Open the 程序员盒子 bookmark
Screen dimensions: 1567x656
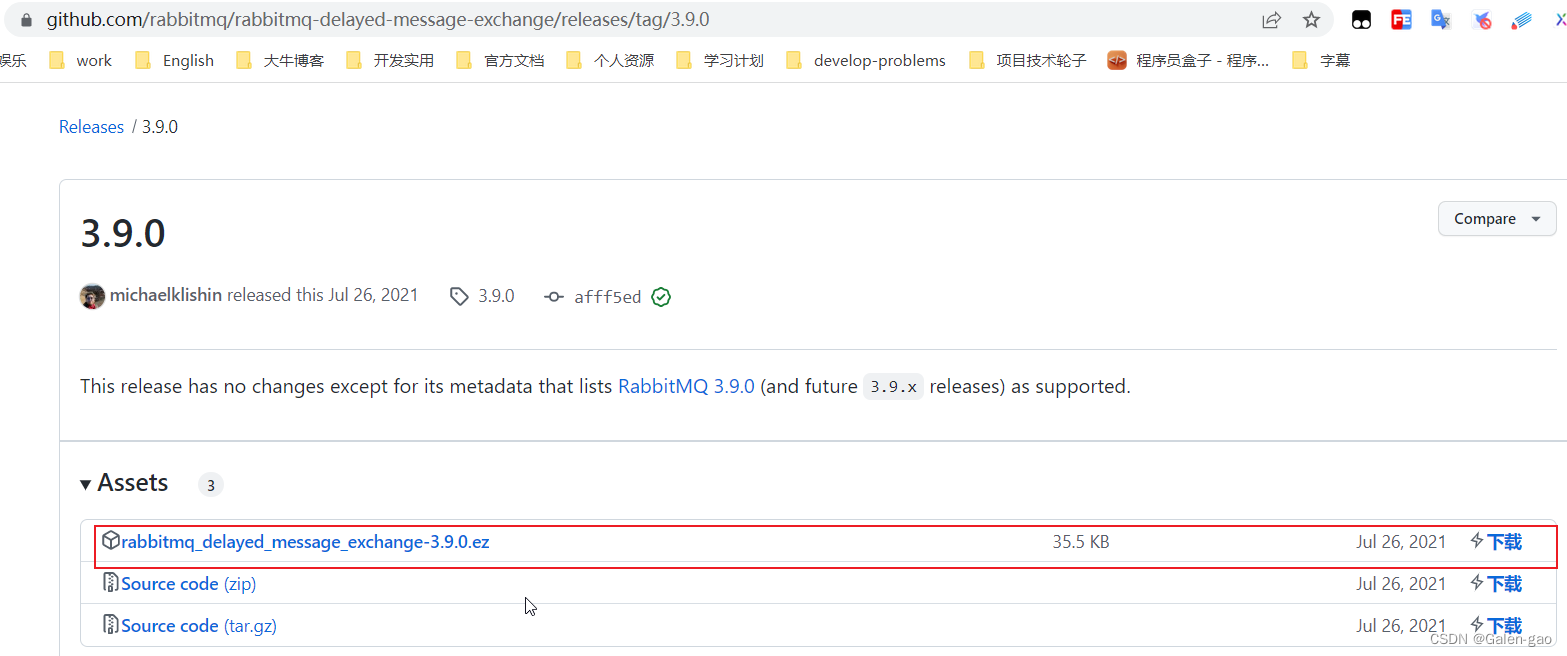1189,61
